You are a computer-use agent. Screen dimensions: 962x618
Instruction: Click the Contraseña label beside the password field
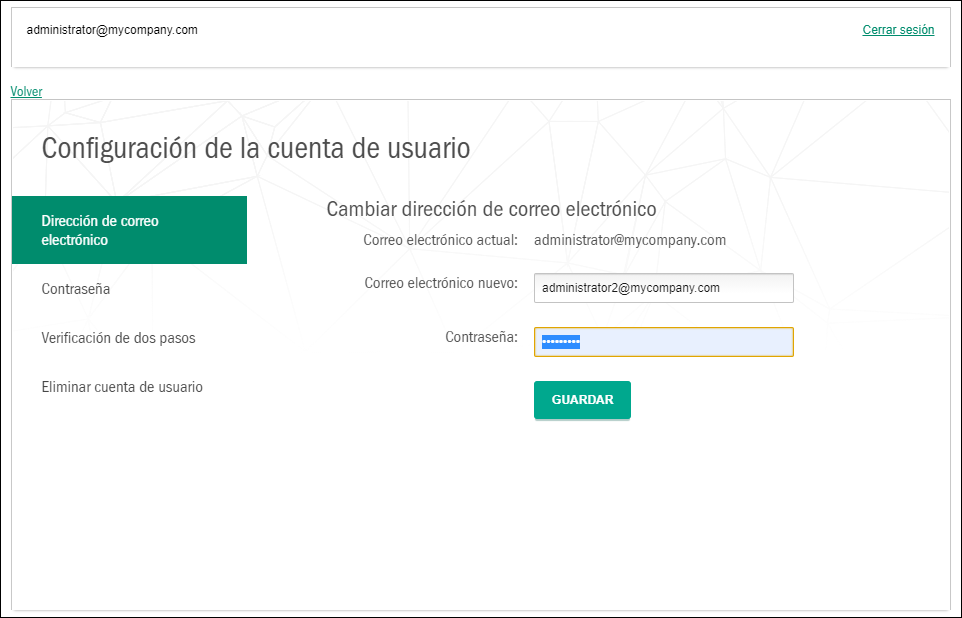click(482, 337)
